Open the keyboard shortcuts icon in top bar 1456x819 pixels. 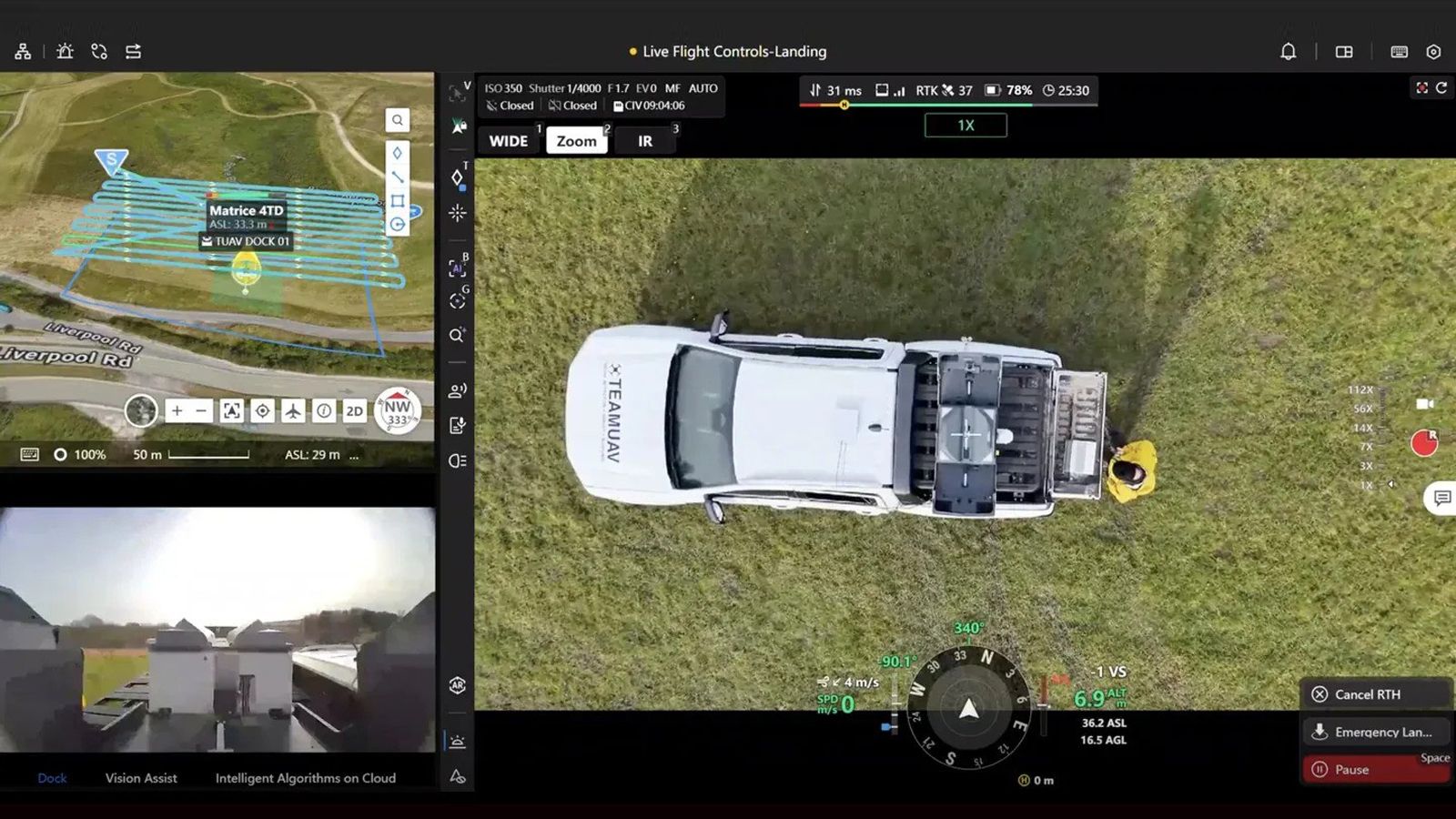point(1400,52)
